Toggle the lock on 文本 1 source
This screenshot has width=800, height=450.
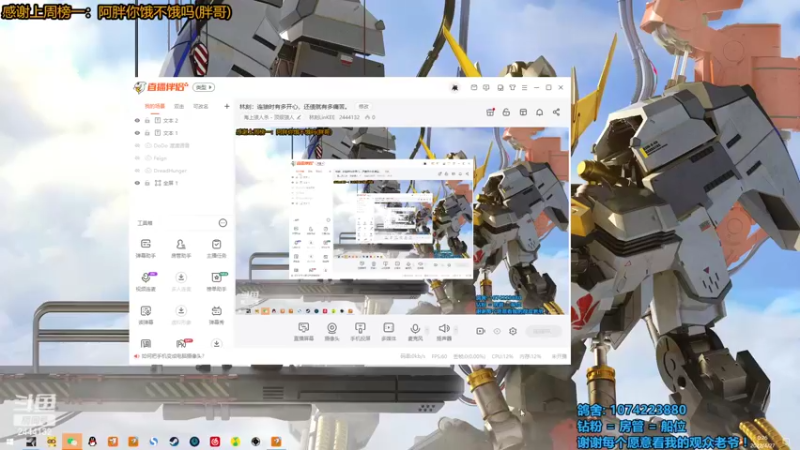(147, 133)
